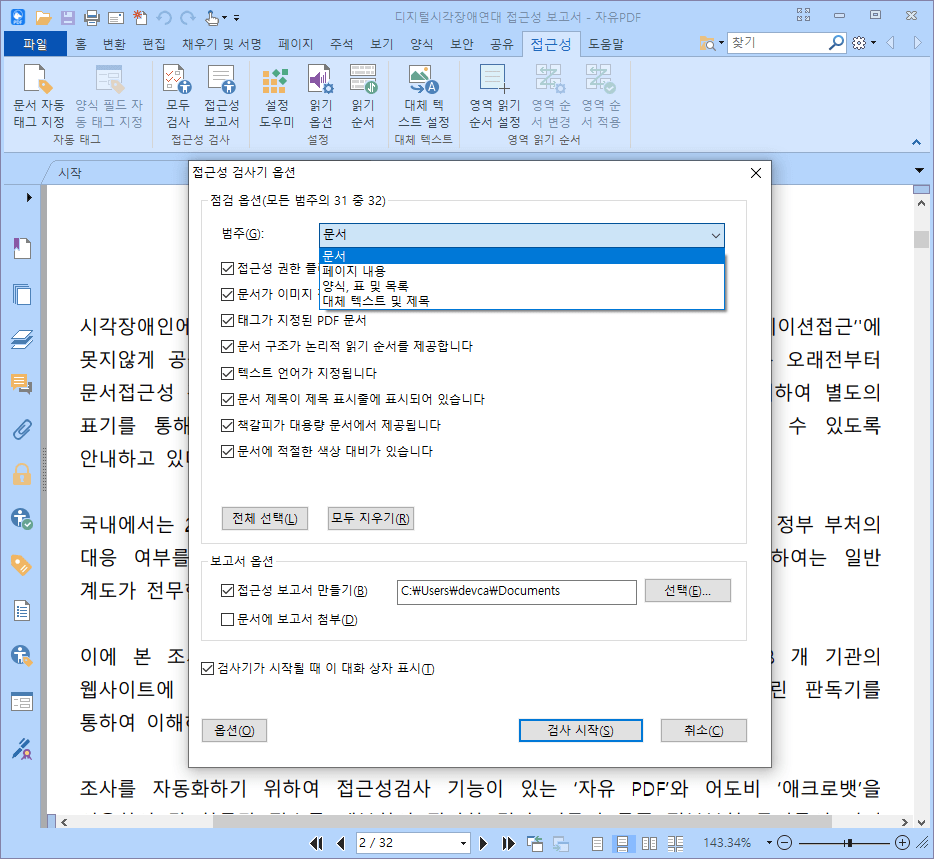
Task: Click 옵션 button in dialog
Action: coord(234,730)
